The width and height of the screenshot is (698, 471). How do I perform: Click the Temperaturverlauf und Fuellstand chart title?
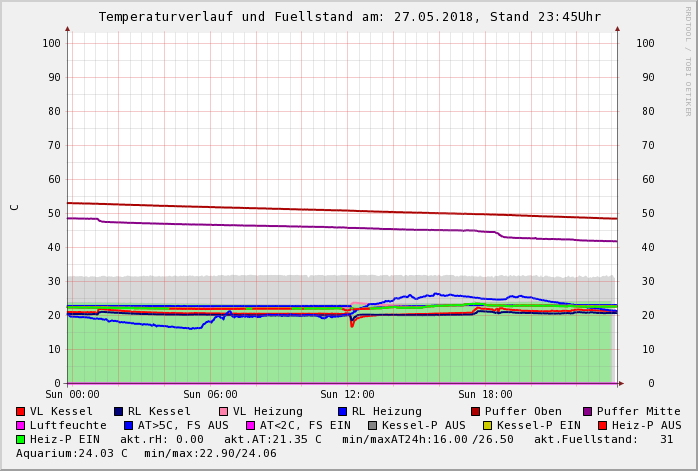(349, 17)
